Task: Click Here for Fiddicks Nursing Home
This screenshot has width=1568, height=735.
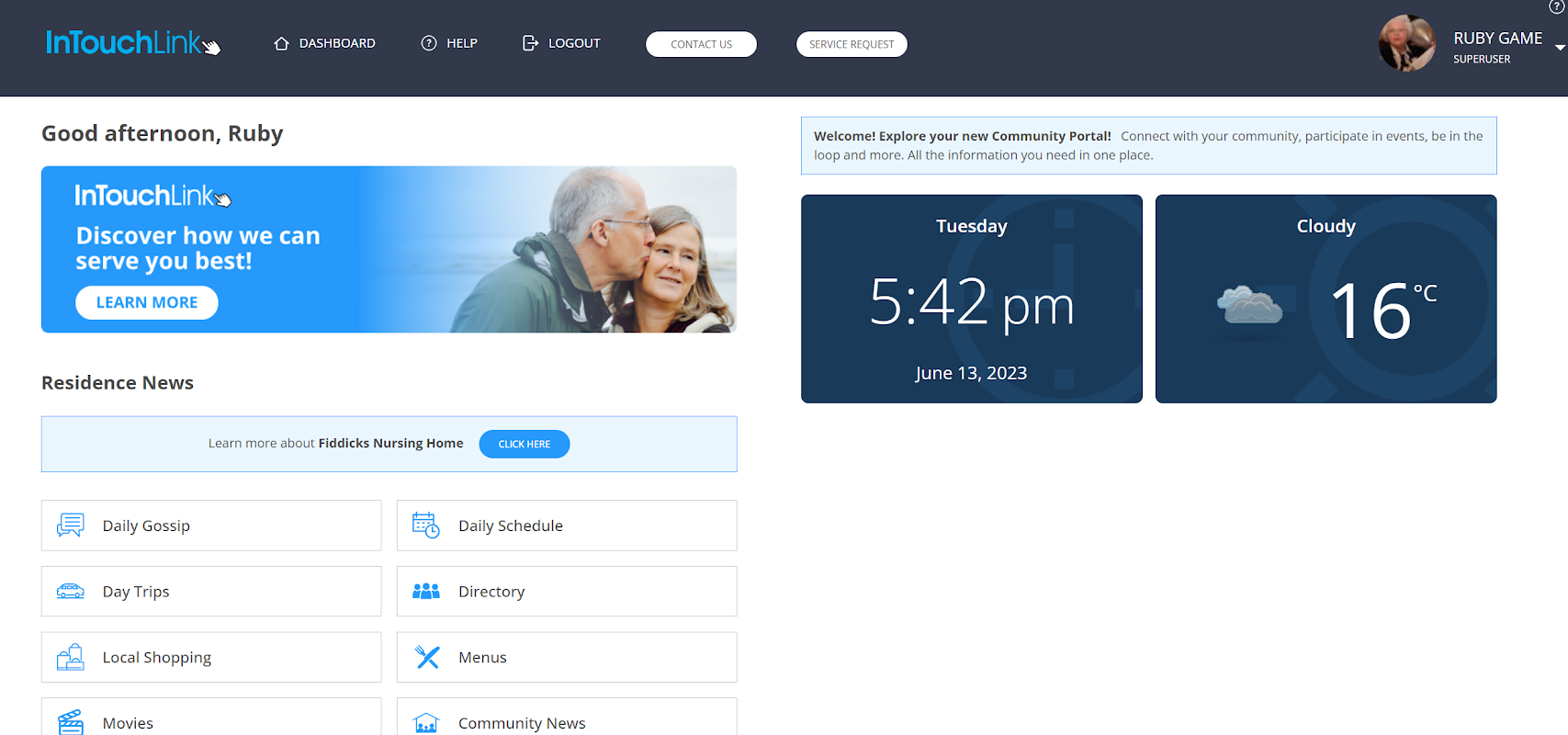Action: [x=525, y=444]
